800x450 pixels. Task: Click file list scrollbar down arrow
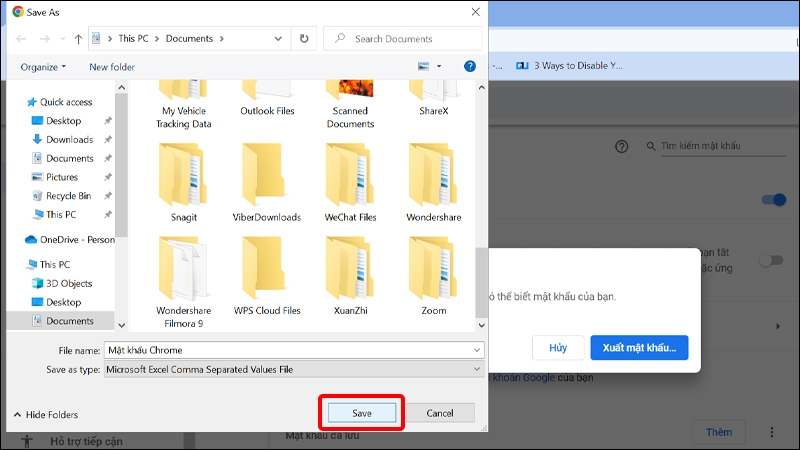(x=481, y=325)
